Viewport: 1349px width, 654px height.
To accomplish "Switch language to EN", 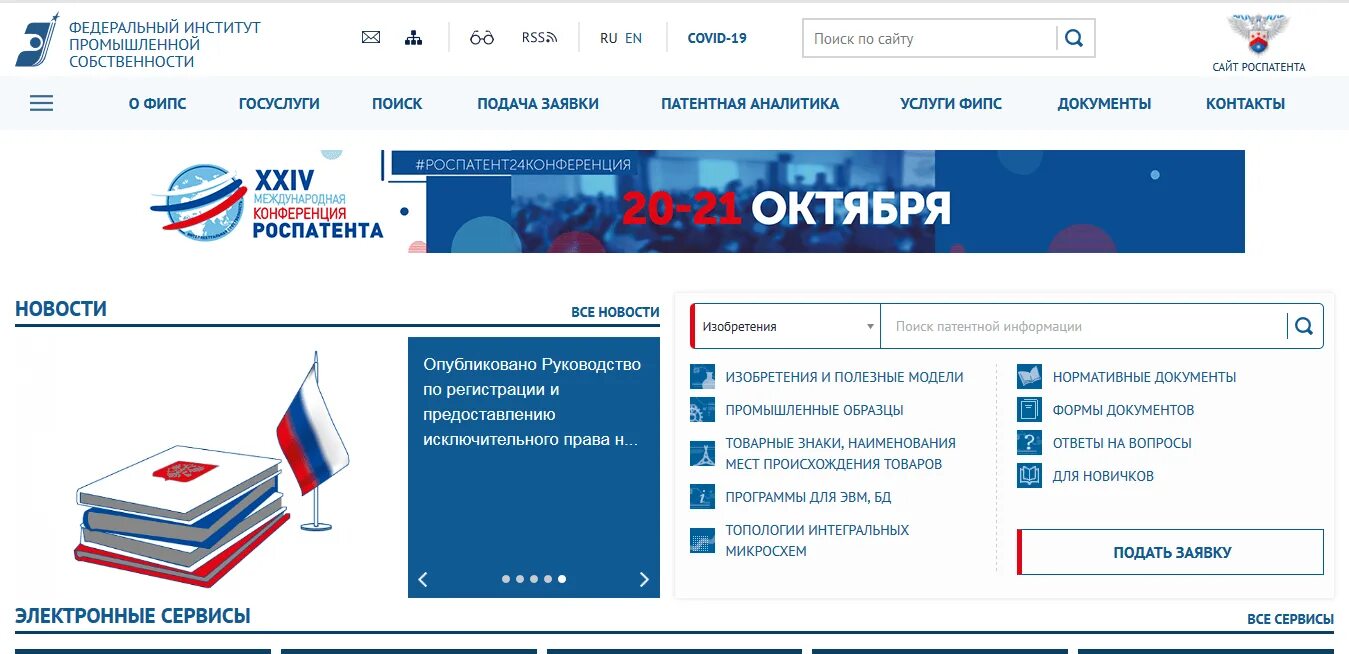I will point(633,38).
